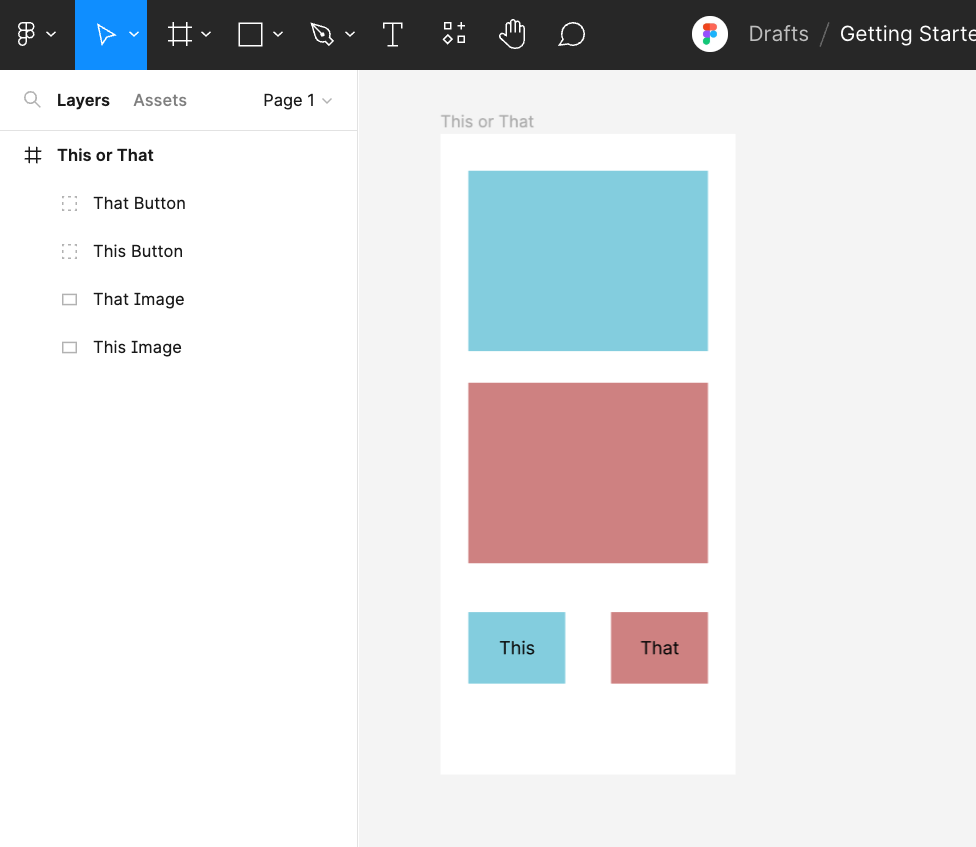Open the Resources components tool

[x=454, y=35]
